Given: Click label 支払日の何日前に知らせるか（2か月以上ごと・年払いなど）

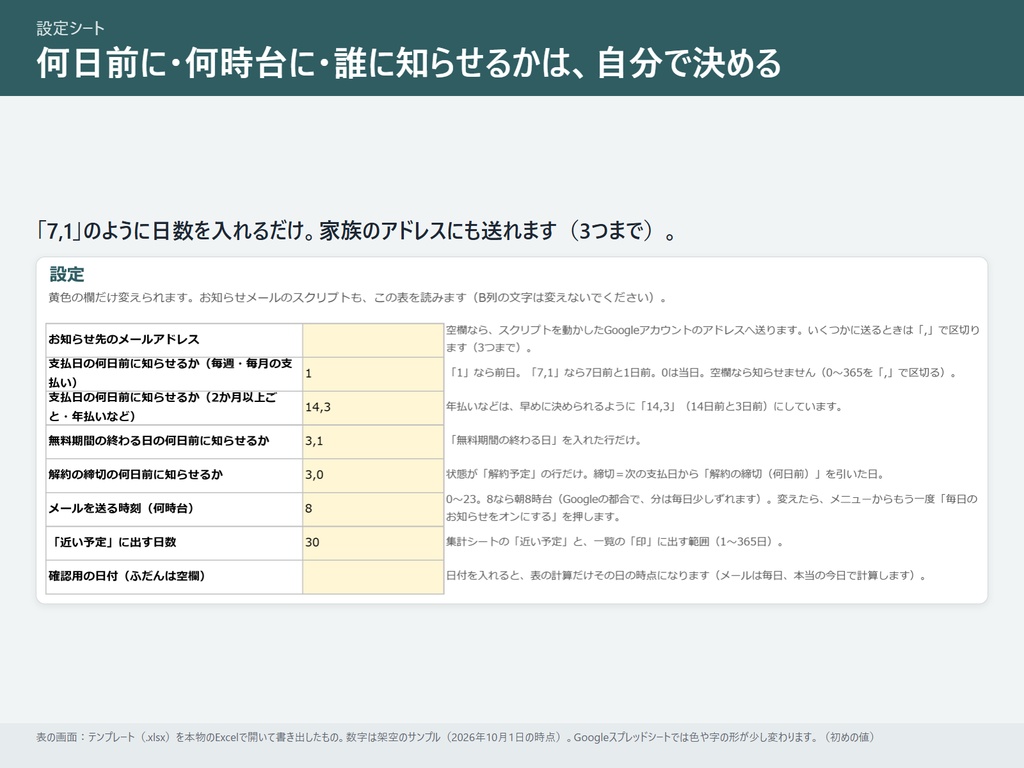Looking at the screenshot, I should [163, 407].
